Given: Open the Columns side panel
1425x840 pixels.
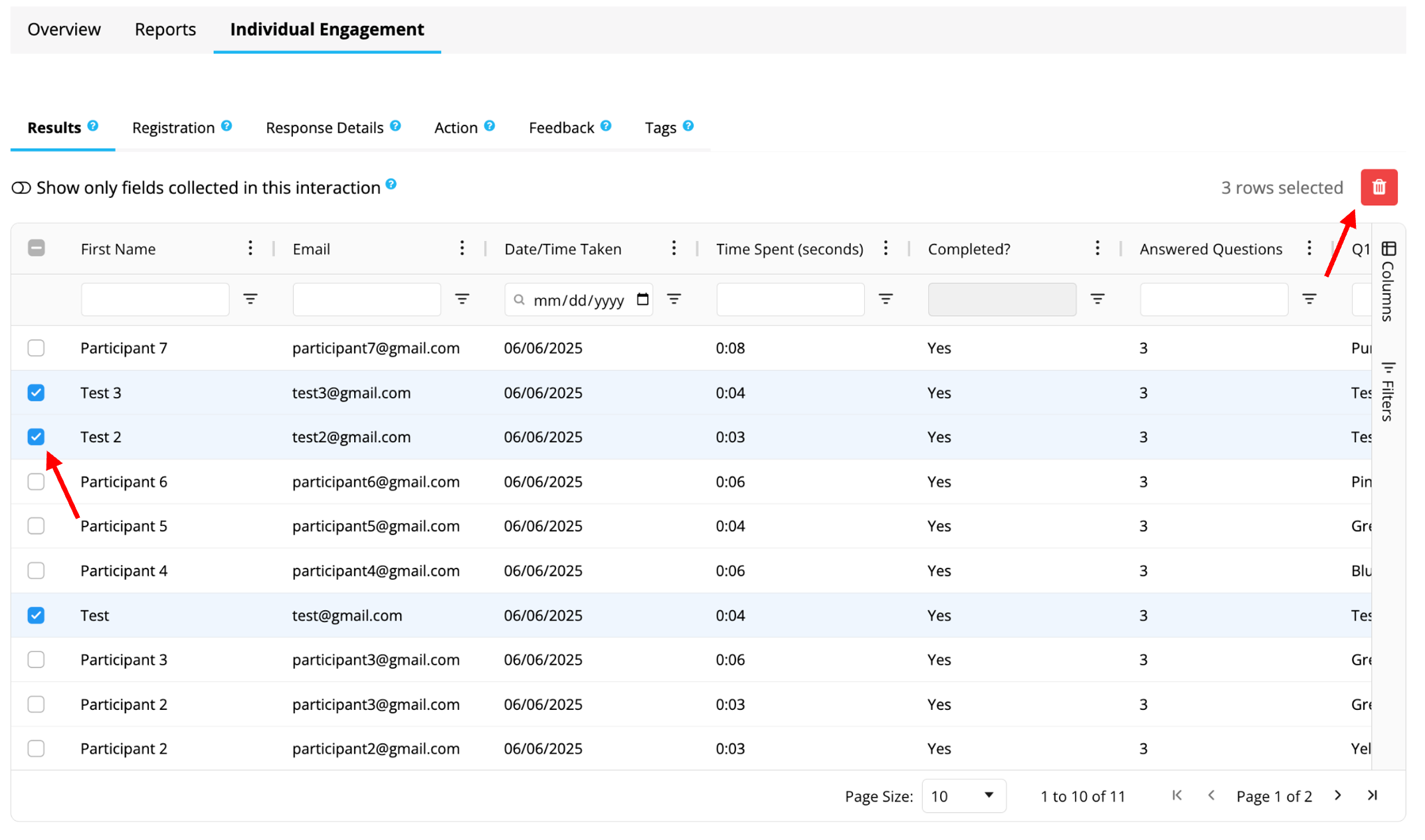Looking at the screenshot, I should click(x=1388, y=281).
